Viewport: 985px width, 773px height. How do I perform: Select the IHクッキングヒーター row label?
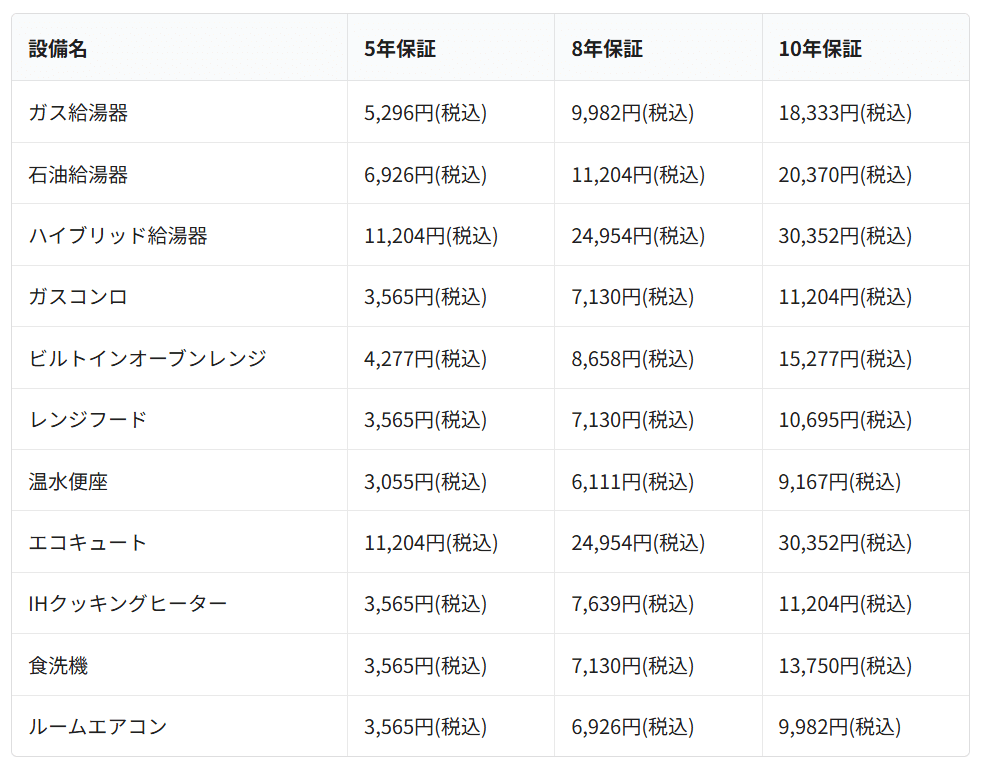128,604
